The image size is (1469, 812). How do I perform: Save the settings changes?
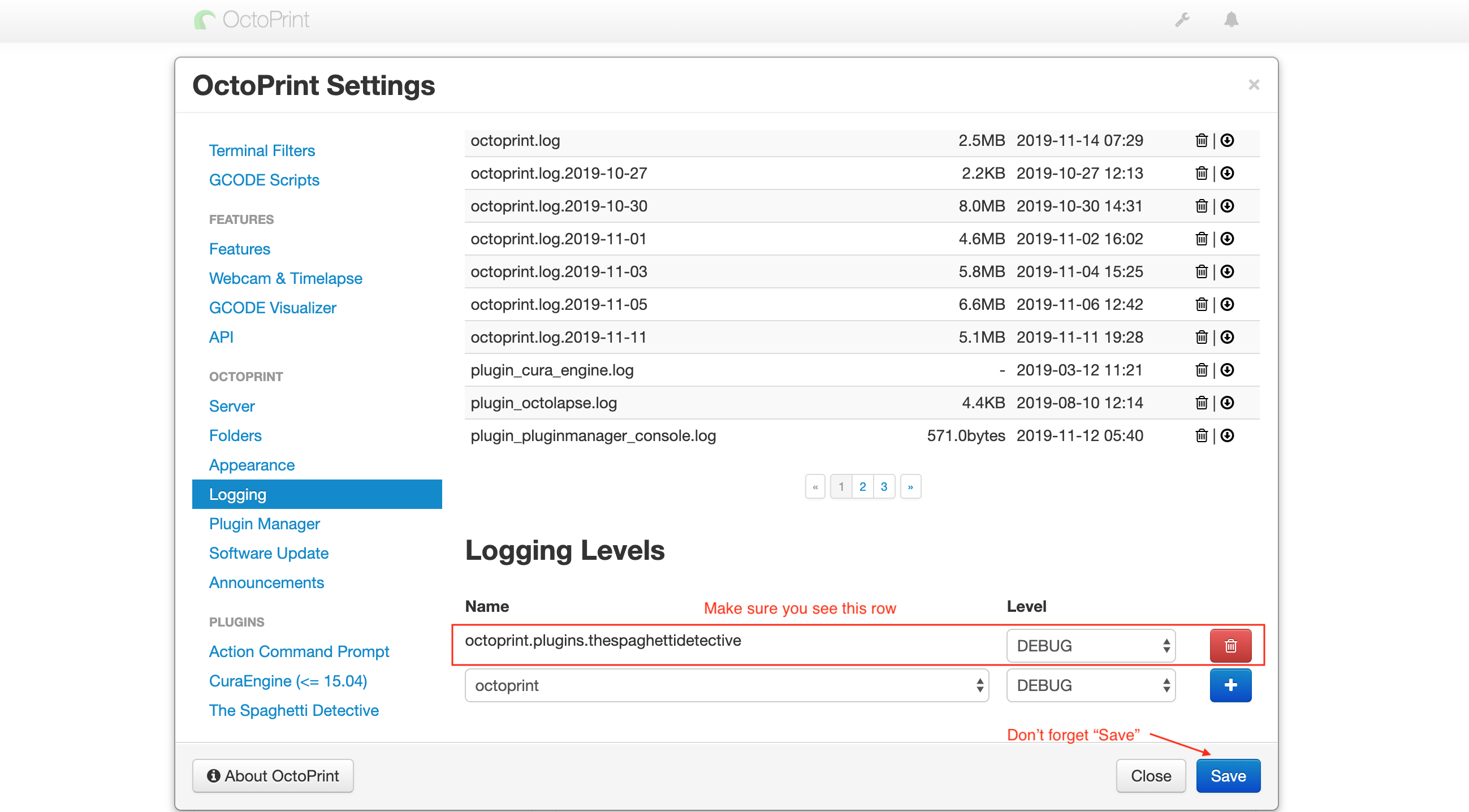(x=1228, y=775)
